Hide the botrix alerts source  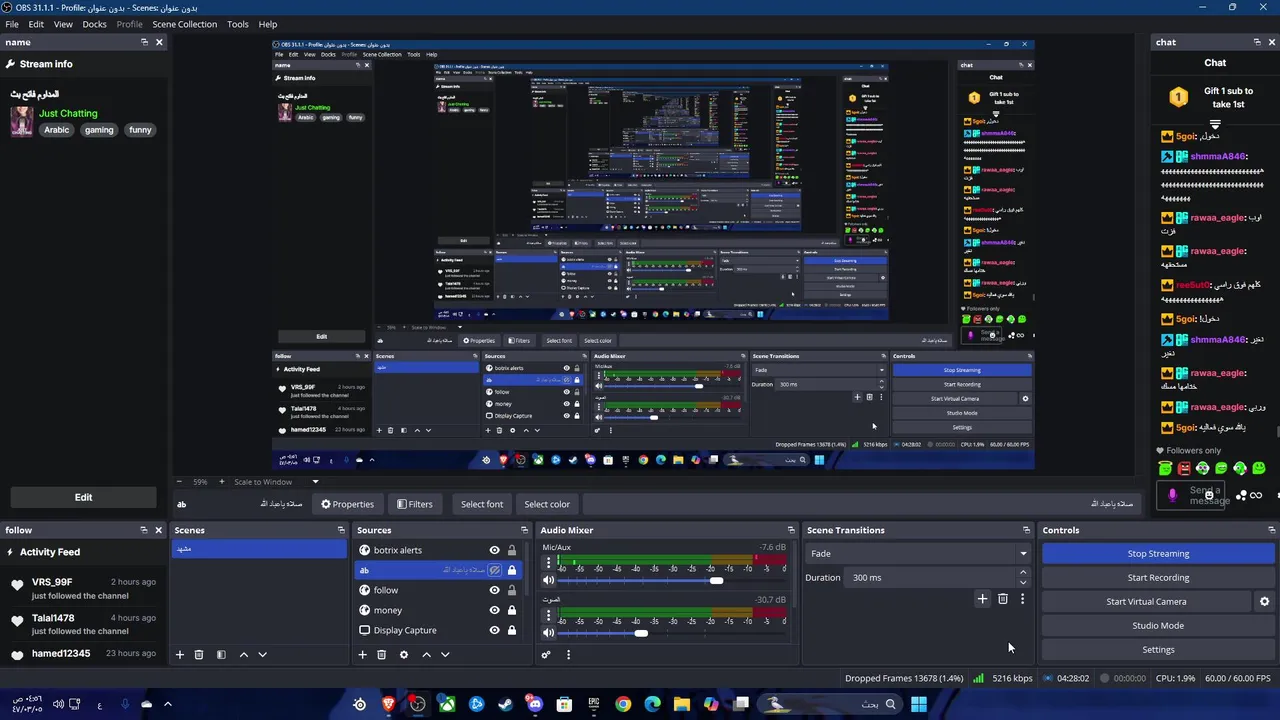(x=494, y=550)
